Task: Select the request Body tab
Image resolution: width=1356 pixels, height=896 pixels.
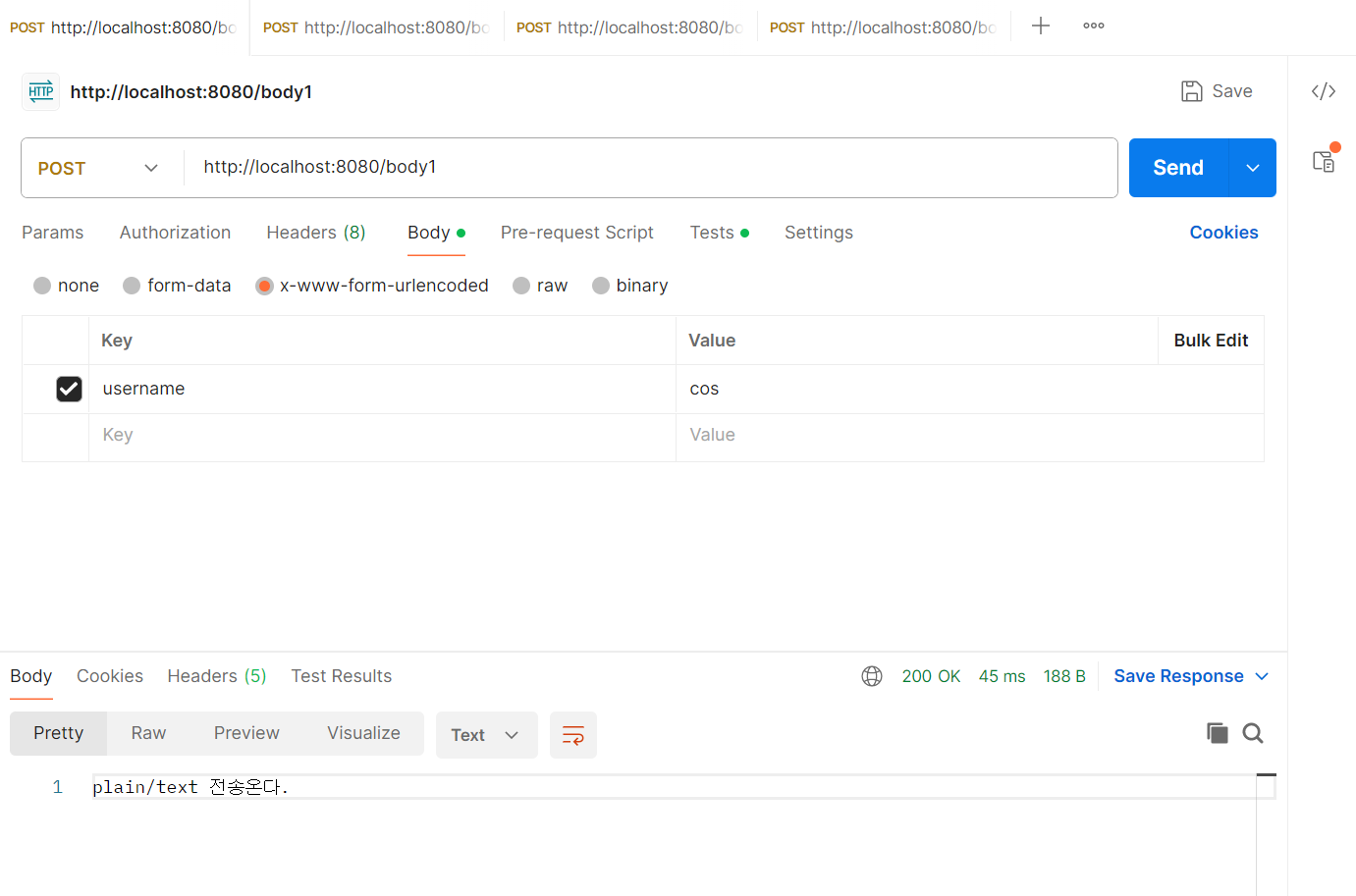Action: click(x=436, y=233)
